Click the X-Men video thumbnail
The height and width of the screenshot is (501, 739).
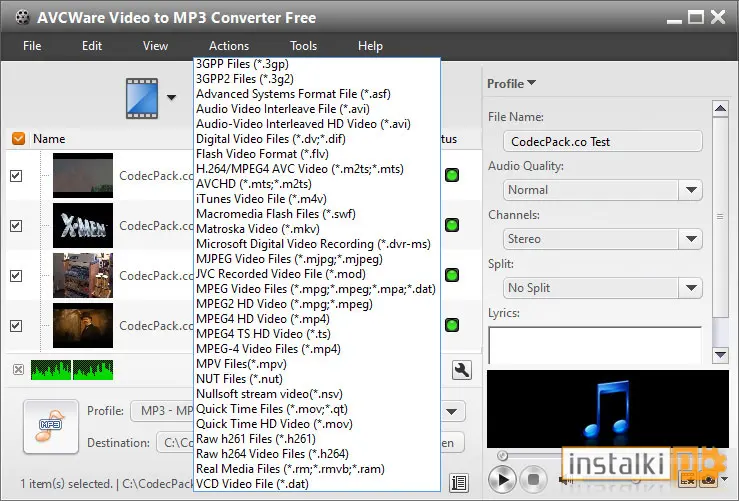pos(83,225)
